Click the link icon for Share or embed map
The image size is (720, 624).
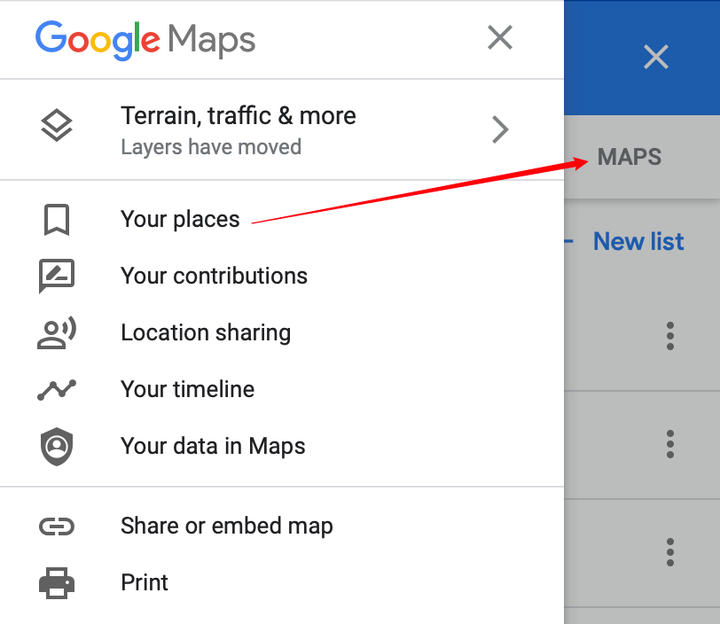coord(56,527)
